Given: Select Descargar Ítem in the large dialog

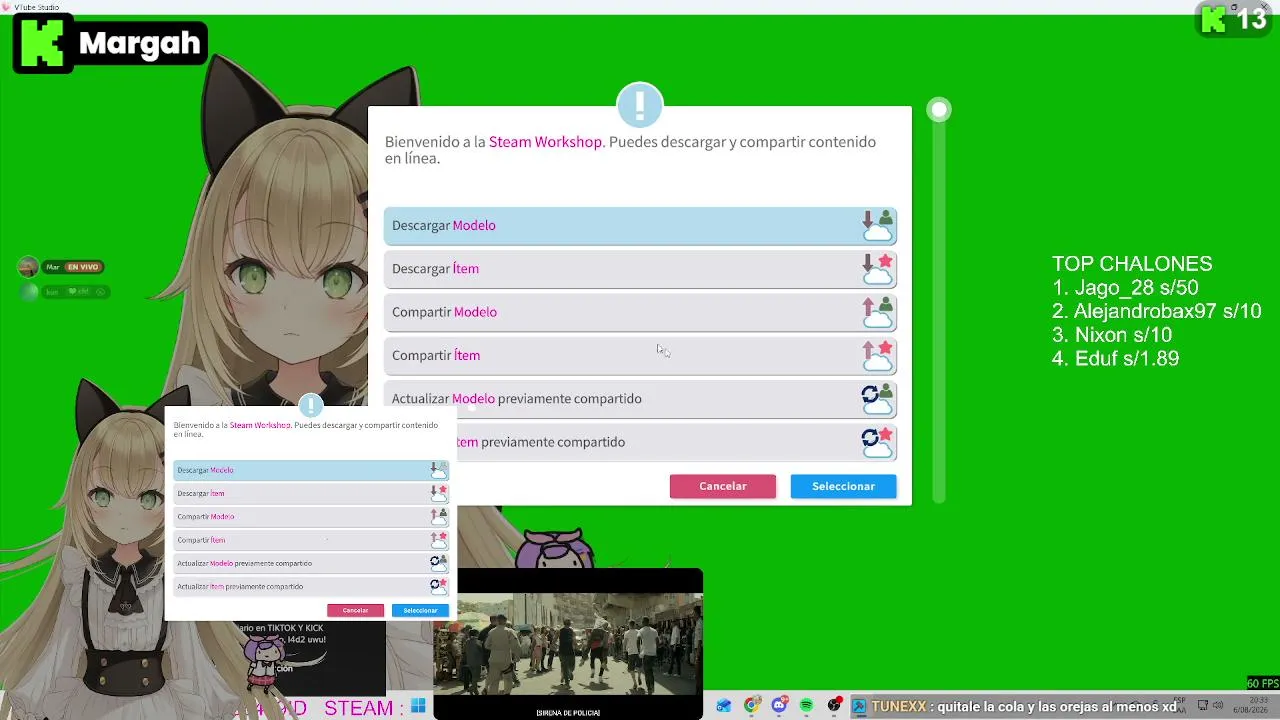Looking at the screenshot, I should pos(640,269).
